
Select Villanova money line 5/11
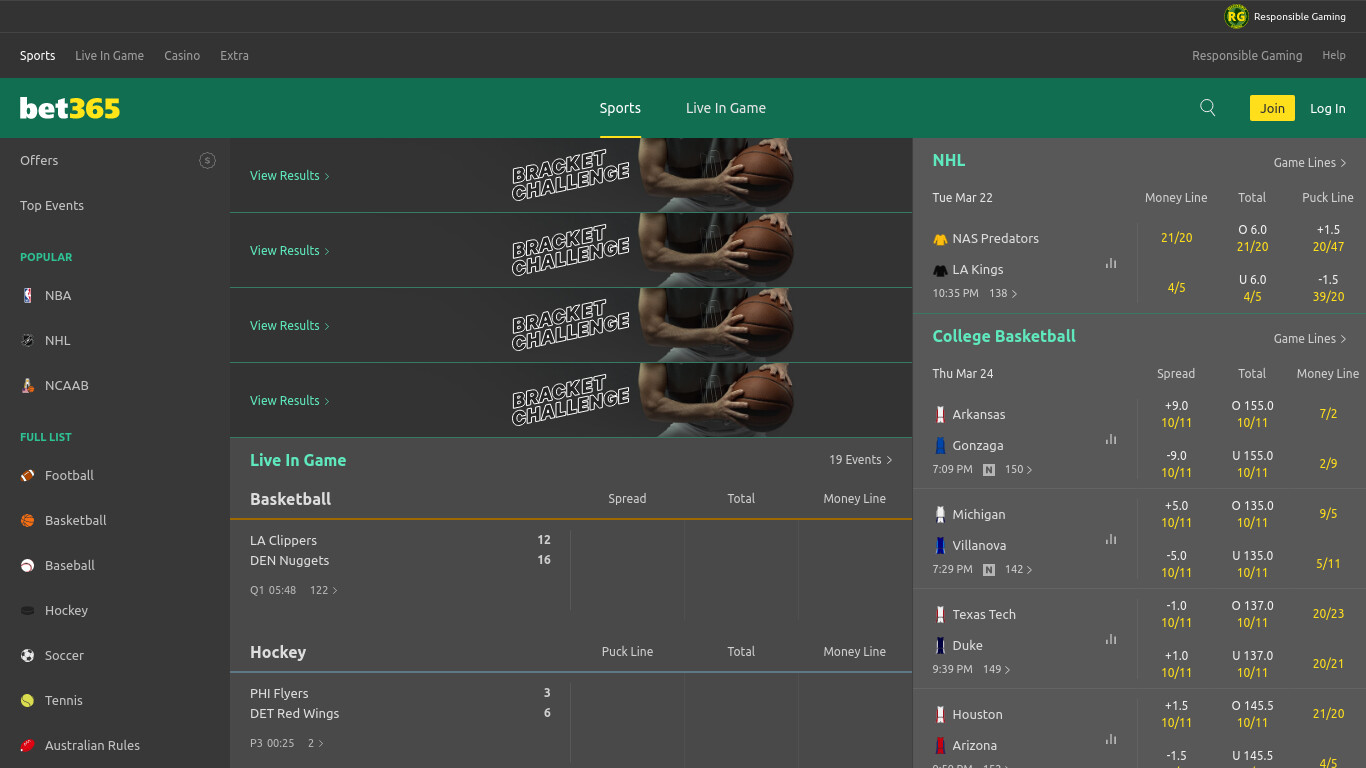tap(1328, 564)
